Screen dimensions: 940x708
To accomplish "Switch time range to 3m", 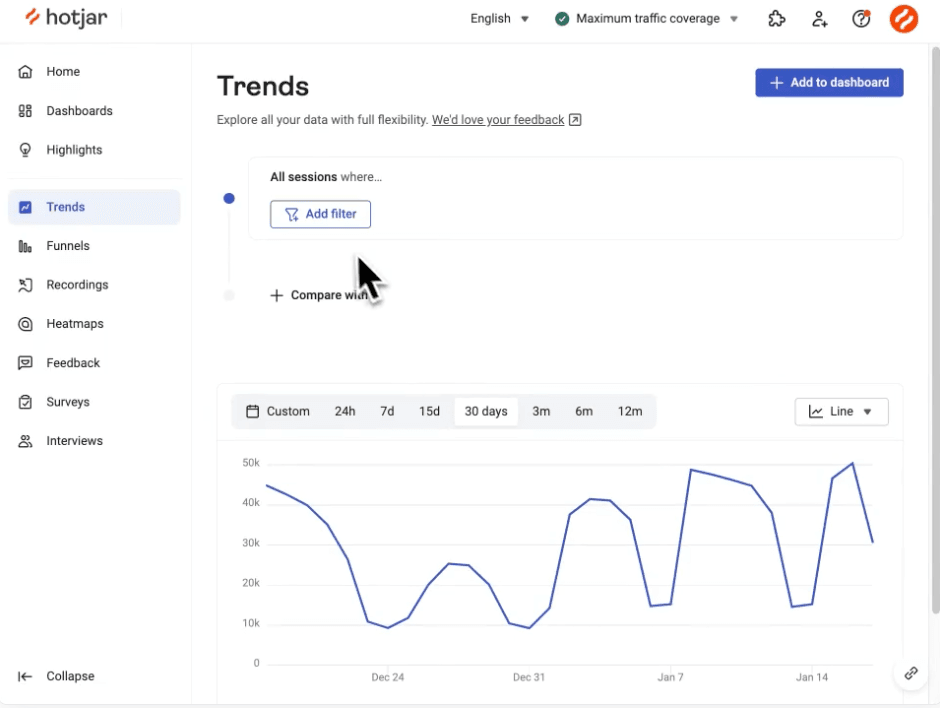I will (x=541, y=411).
